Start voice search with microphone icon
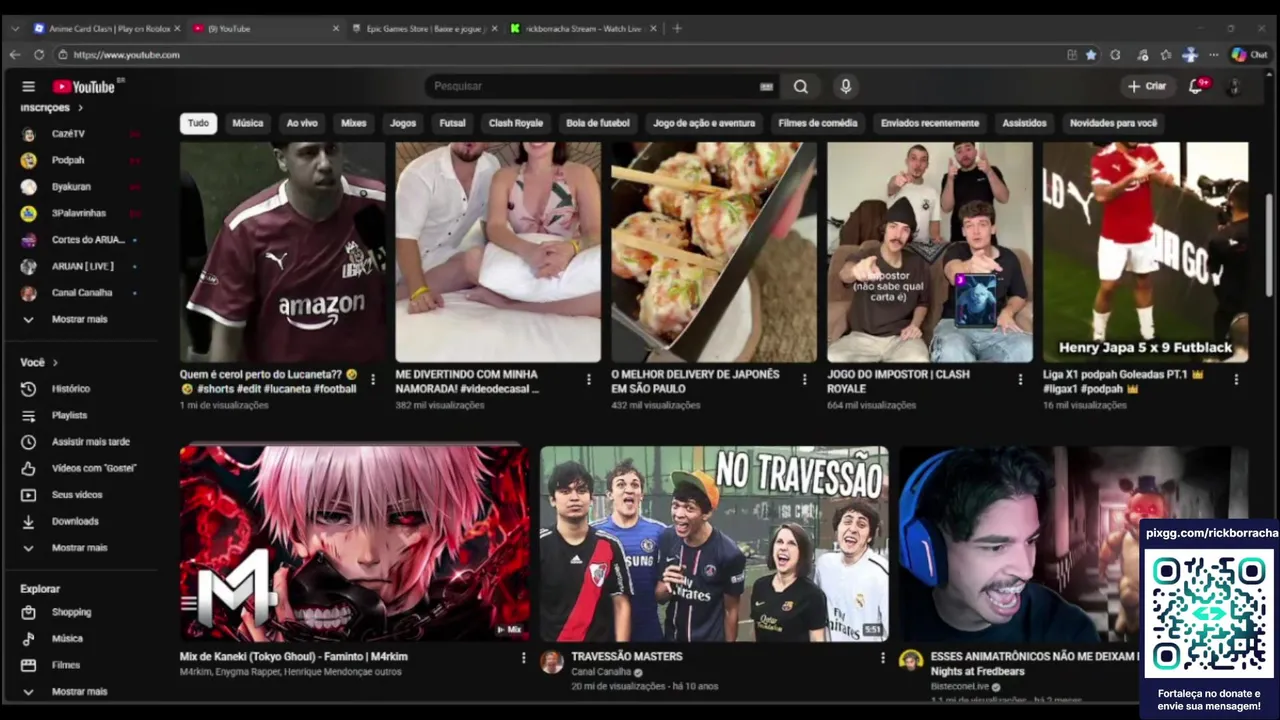The height and width of the screenshot is (720, 1280). (845, 87)
